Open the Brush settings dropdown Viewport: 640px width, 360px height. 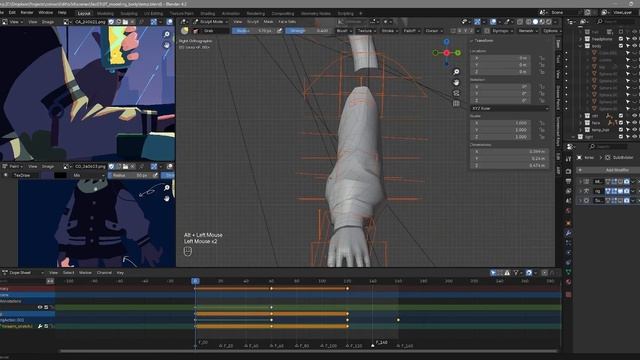click(343, 31)
